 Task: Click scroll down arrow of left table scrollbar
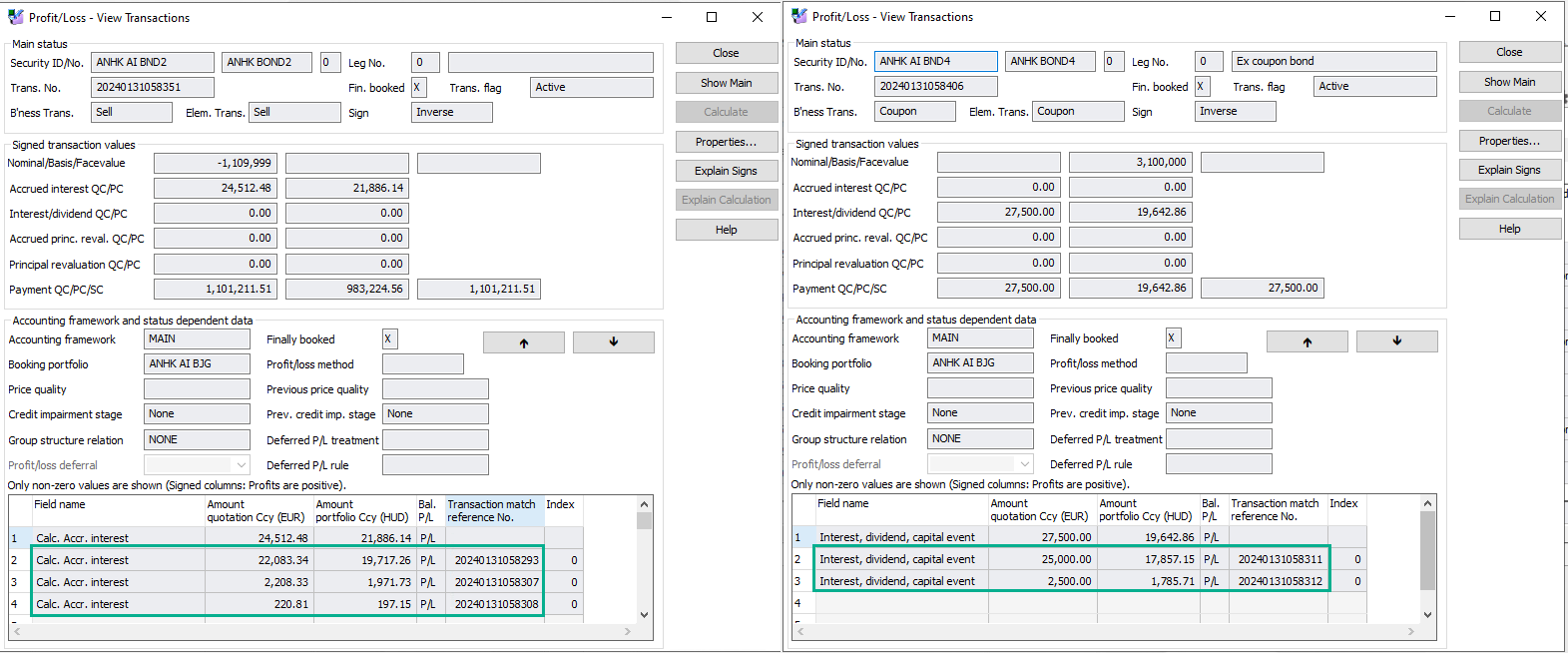tap(645, 615)
